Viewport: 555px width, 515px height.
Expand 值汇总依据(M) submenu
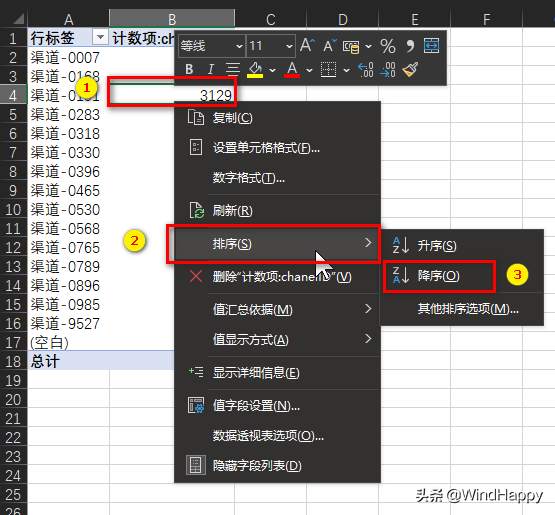coord(278,310)
